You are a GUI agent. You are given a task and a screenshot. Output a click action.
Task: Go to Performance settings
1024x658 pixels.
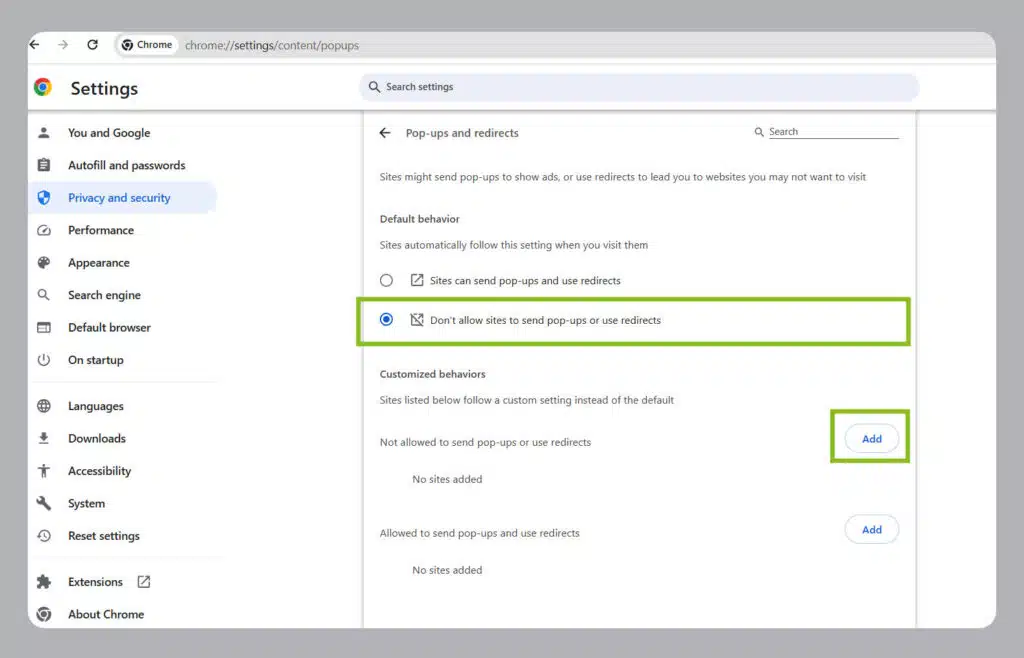point(101,230)
